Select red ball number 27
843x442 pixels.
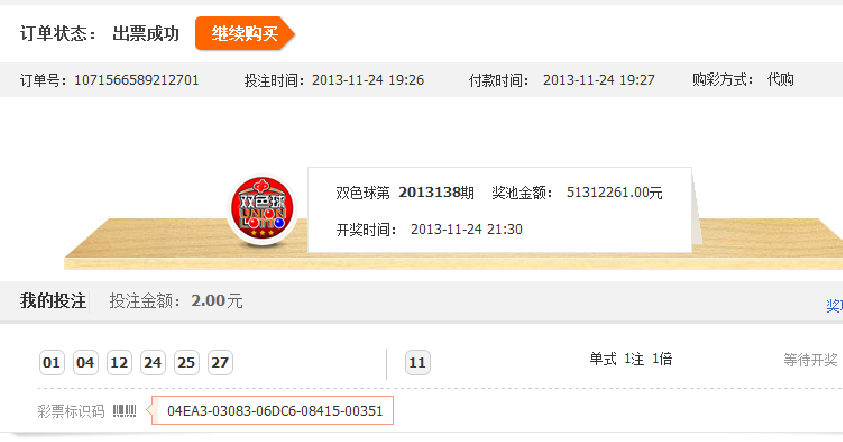(220, 362)
